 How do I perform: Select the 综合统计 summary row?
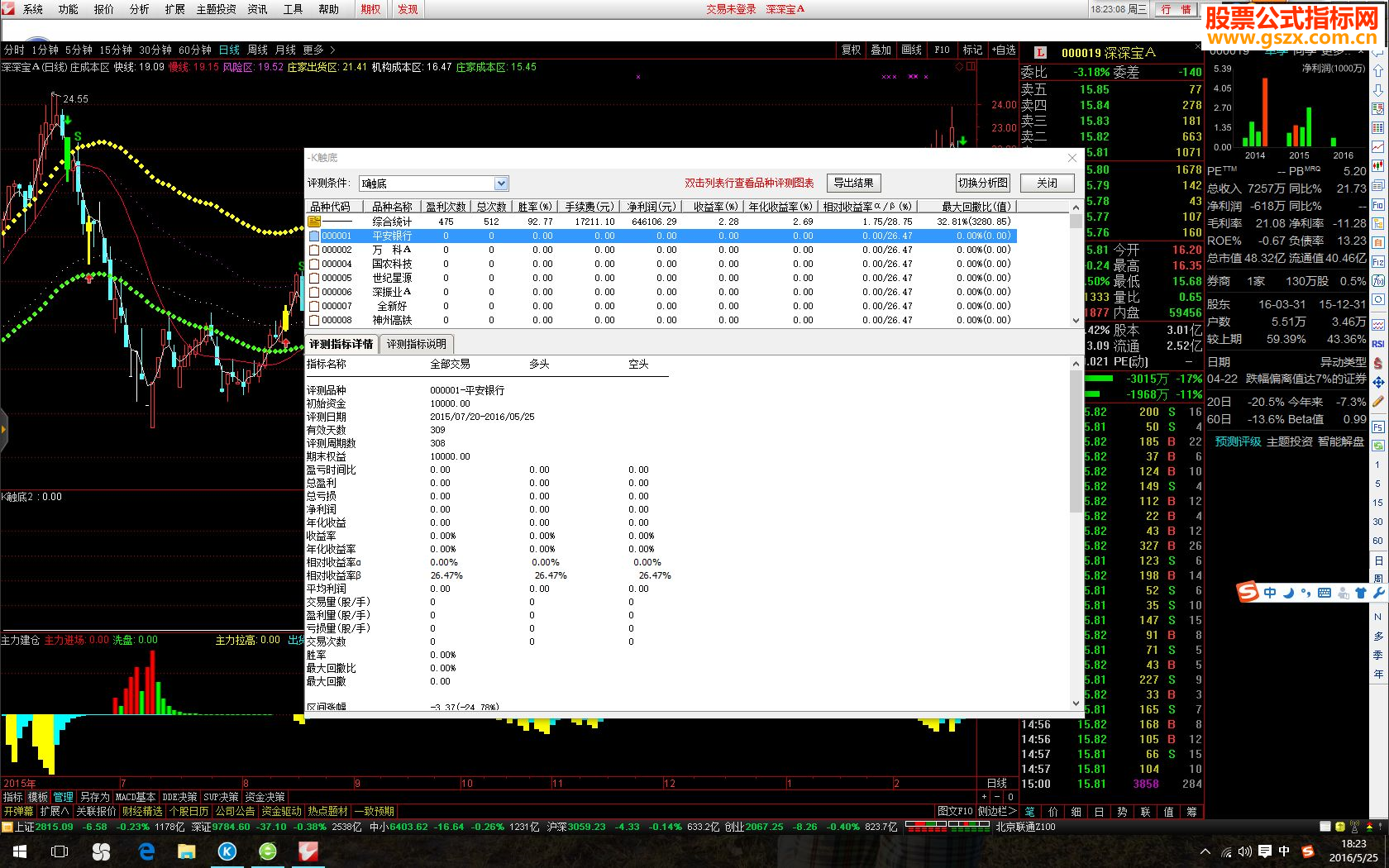(661, 222)
